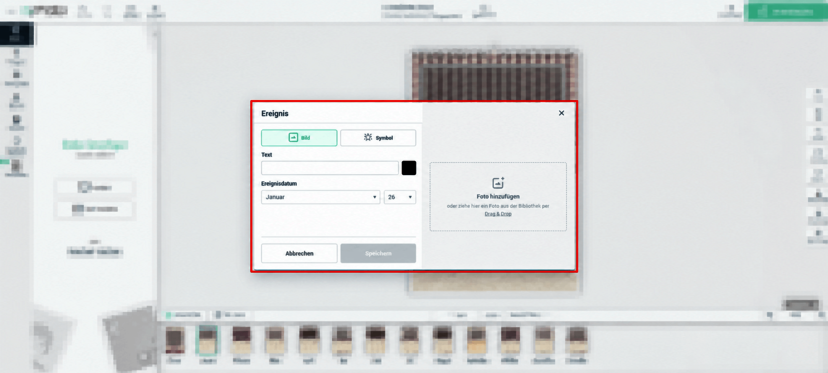Close the Ereignis dialog with X
Screen dimensions: 828x373
point(561,113)
